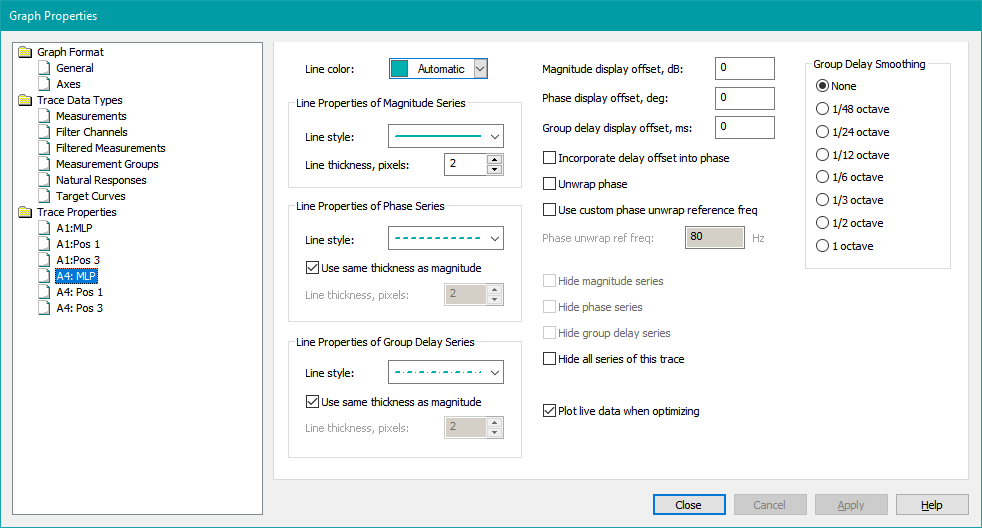Click the page icon beside A4: Pos 1
This screenshot has width=982, height=528.
[x=44, y=292]
